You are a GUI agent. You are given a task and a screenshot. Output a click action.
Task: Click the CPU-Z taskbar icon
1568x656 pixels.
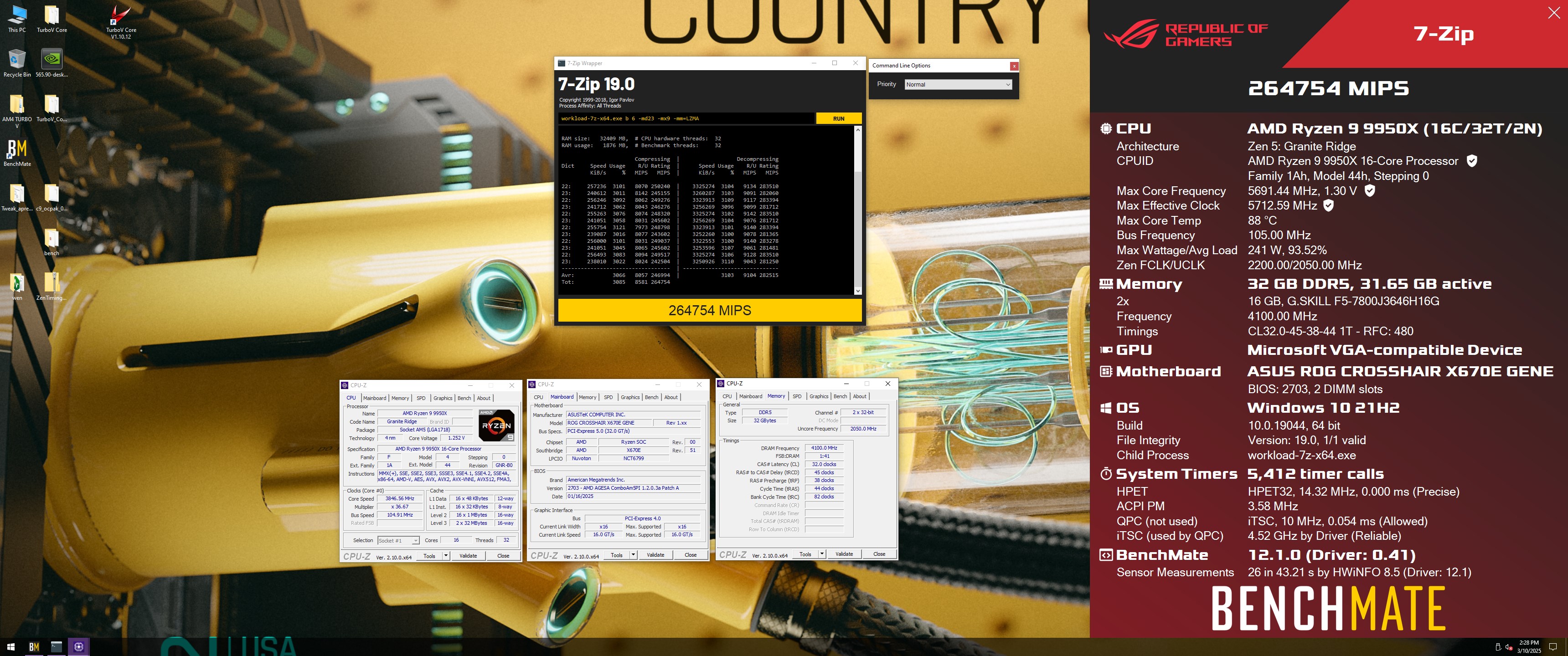tap(78, 647)
